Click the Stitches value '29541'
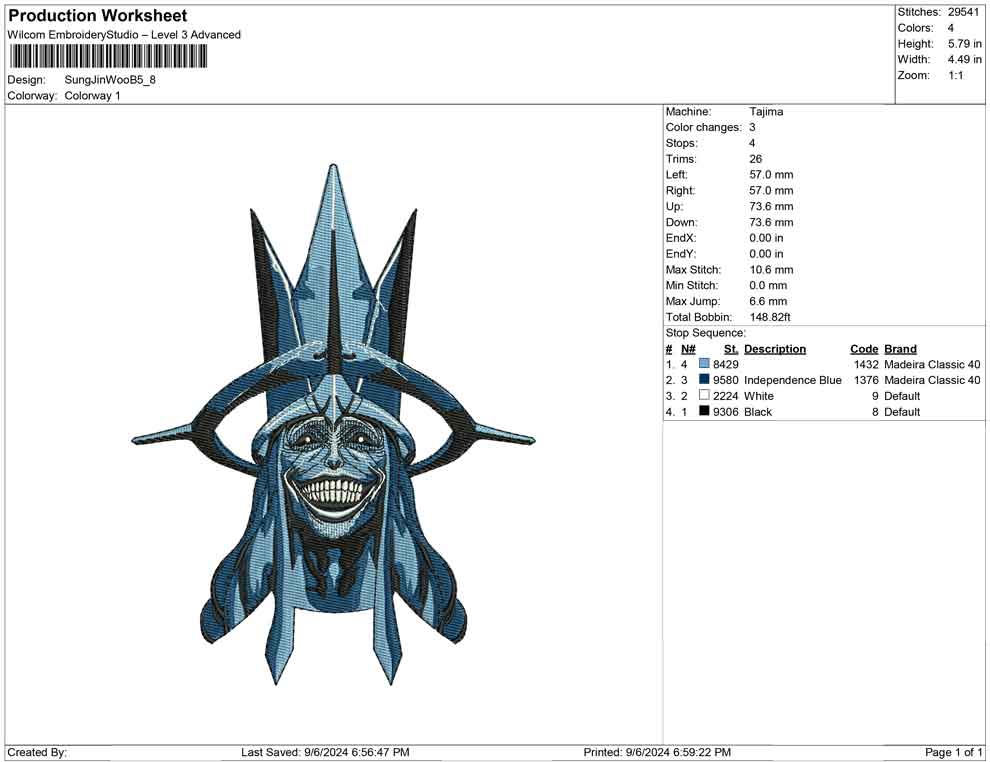This screenshot has width=990, height=762. [963, 12]
